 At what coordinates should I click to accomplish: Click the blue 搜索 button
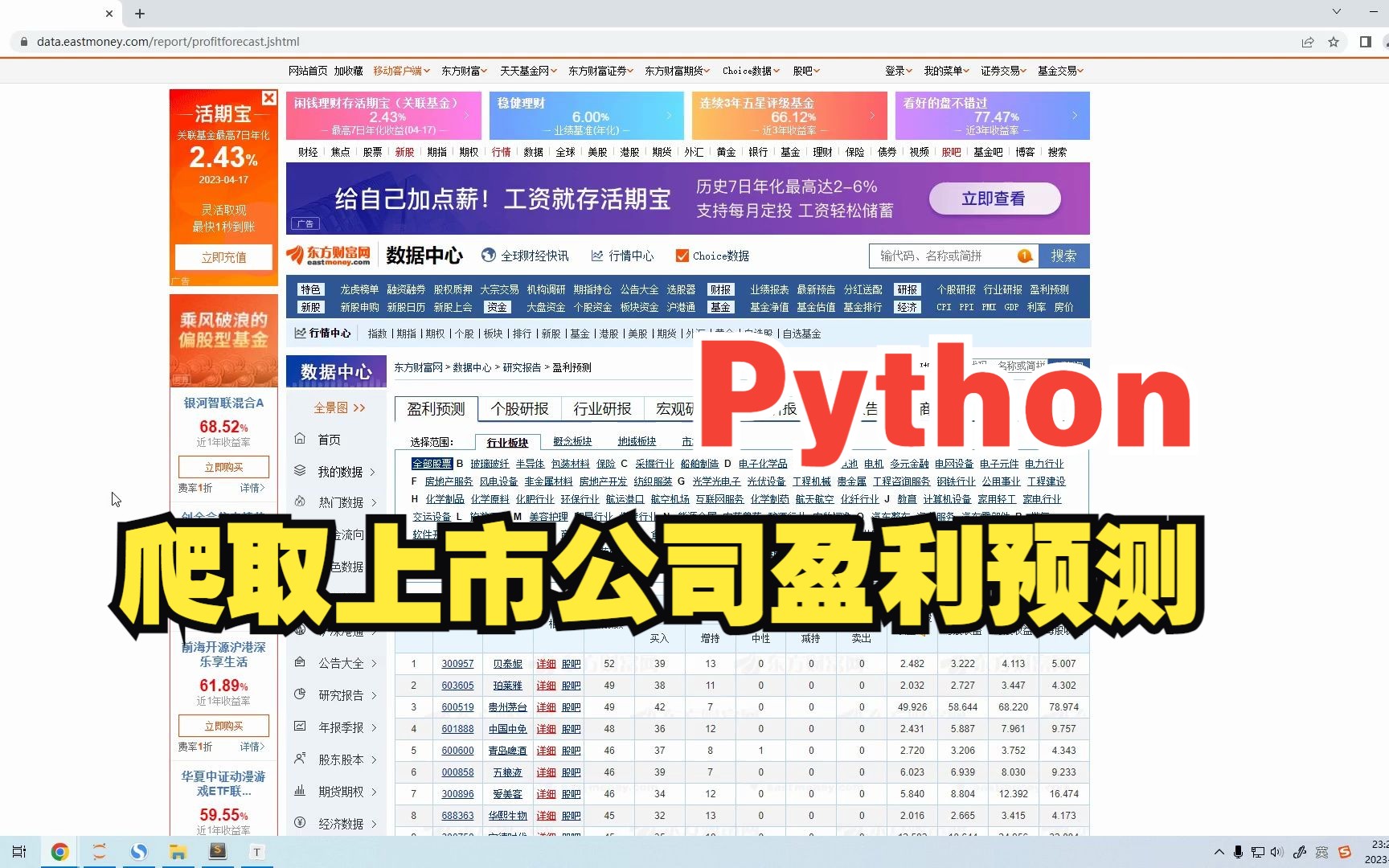(x=1063, y=256)
